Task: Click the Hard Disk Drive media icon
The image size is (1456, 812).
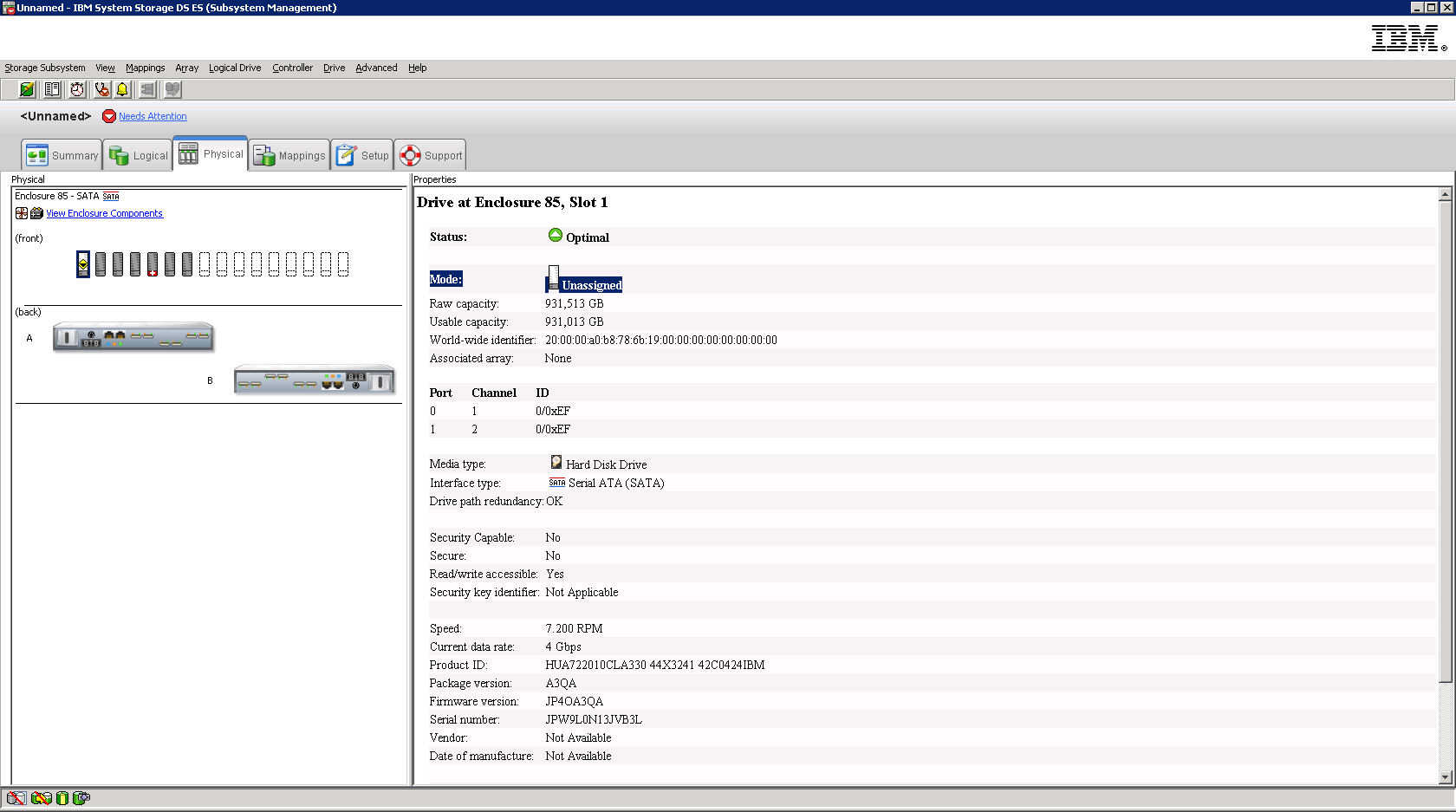Action: [x=556, y=463]
